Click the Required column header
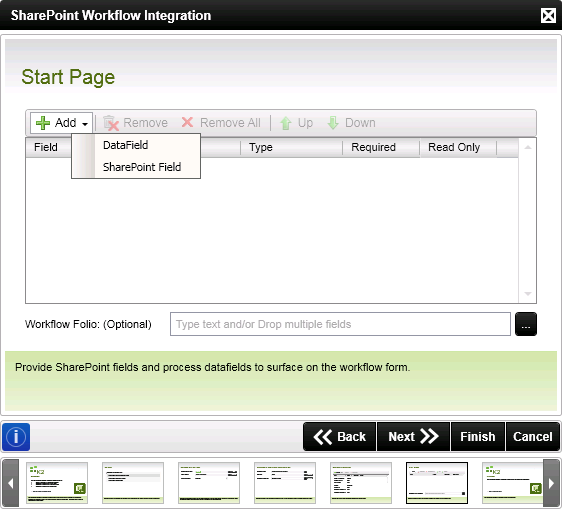This screenshot has height=509, width=562. click(x=381, y=147)
